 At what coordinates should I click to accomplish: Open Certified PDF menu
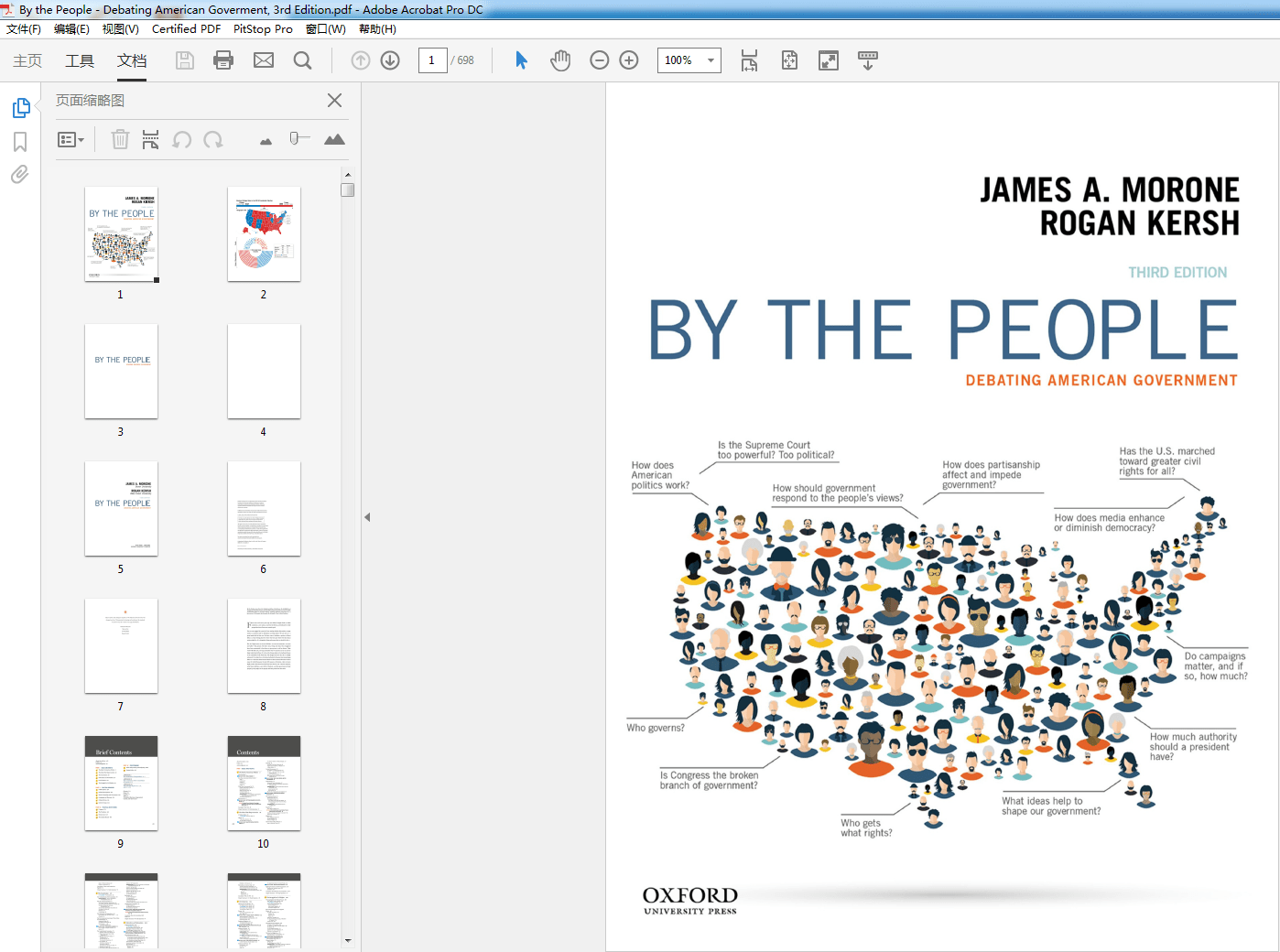[186, 29]
